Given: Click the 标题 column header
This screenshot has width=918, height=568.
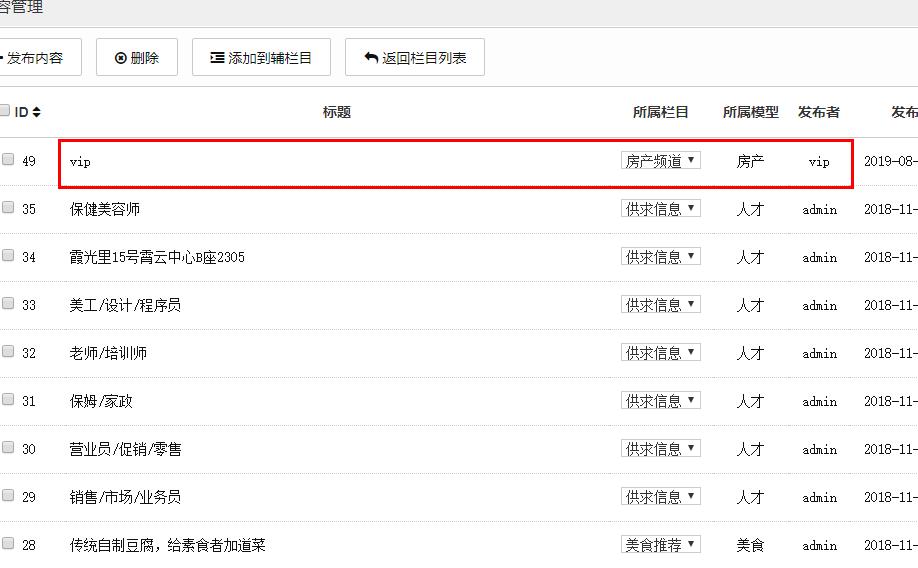Looking at the screenshot, I should point(337,112).
